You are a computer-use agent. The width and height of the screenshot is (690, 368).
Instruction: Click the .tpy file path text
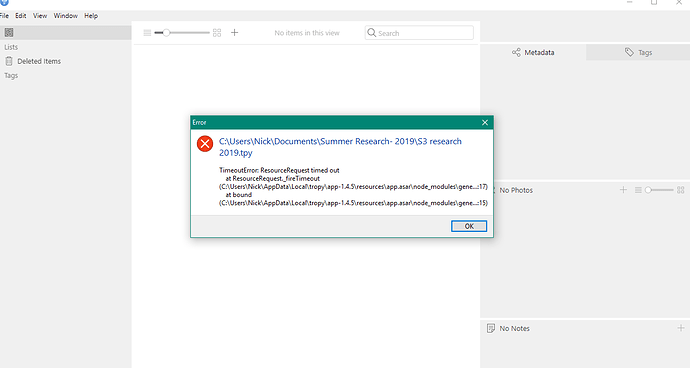[340, 147]
